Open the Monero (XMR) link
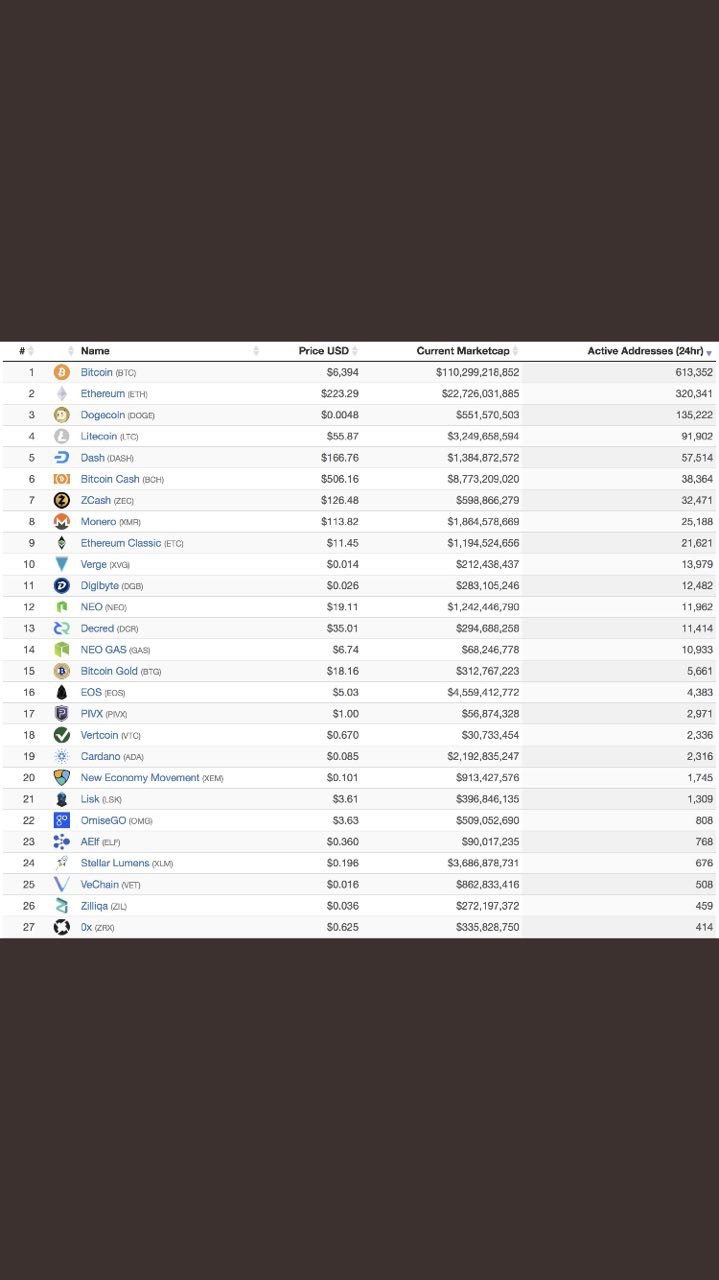Viewport: 719px width, 1280px height. 111,522
